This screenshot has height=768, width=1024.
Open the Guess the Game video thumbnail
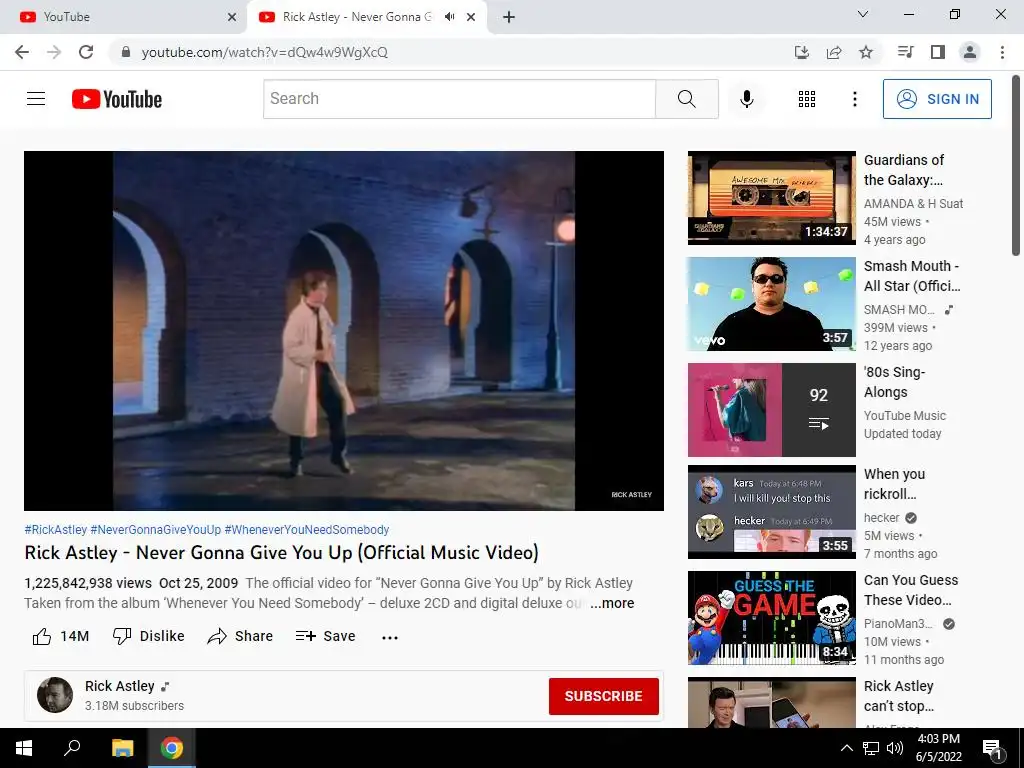(771, 618)
